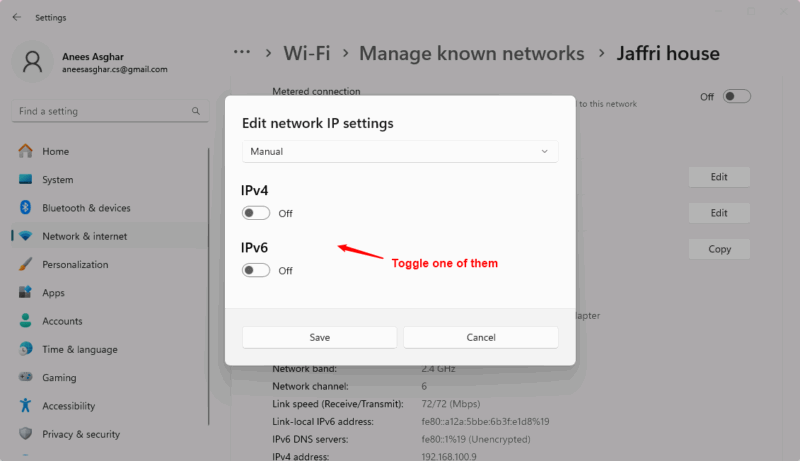
Task: Click the Network channel value 6
Action: (423, 386)
